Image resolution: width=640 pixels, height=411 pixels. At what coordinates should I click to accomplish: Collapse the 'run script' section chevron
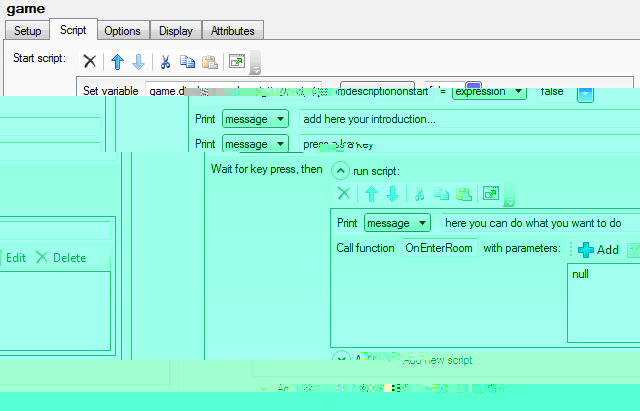[x=340, y=171]
